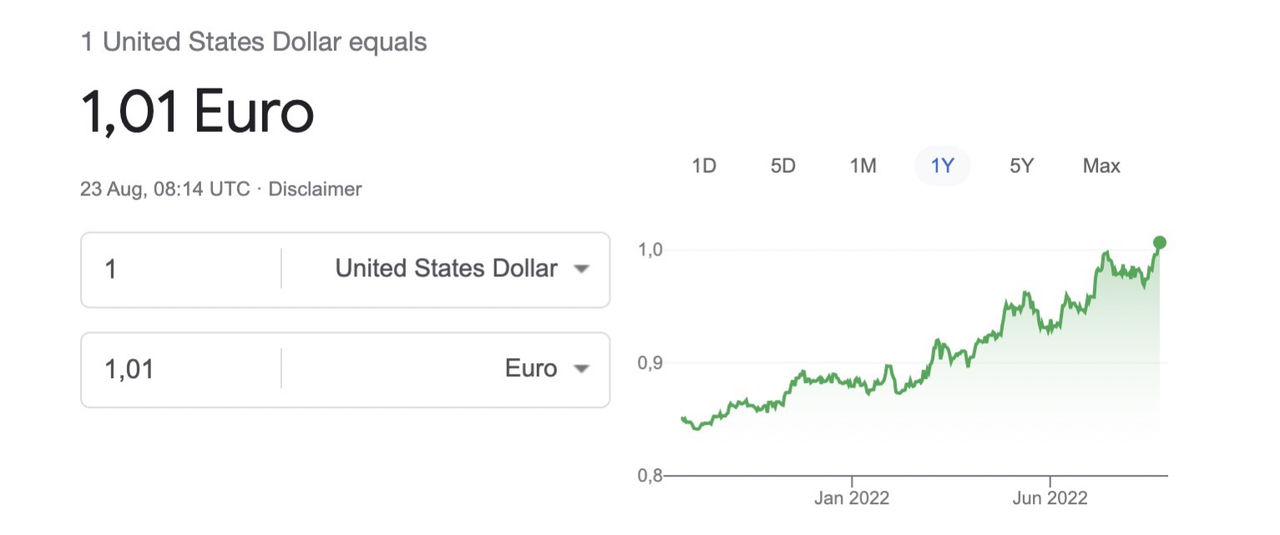
Task: Click the large 1,01 Euro result heading
Action: tap(197, 111)
